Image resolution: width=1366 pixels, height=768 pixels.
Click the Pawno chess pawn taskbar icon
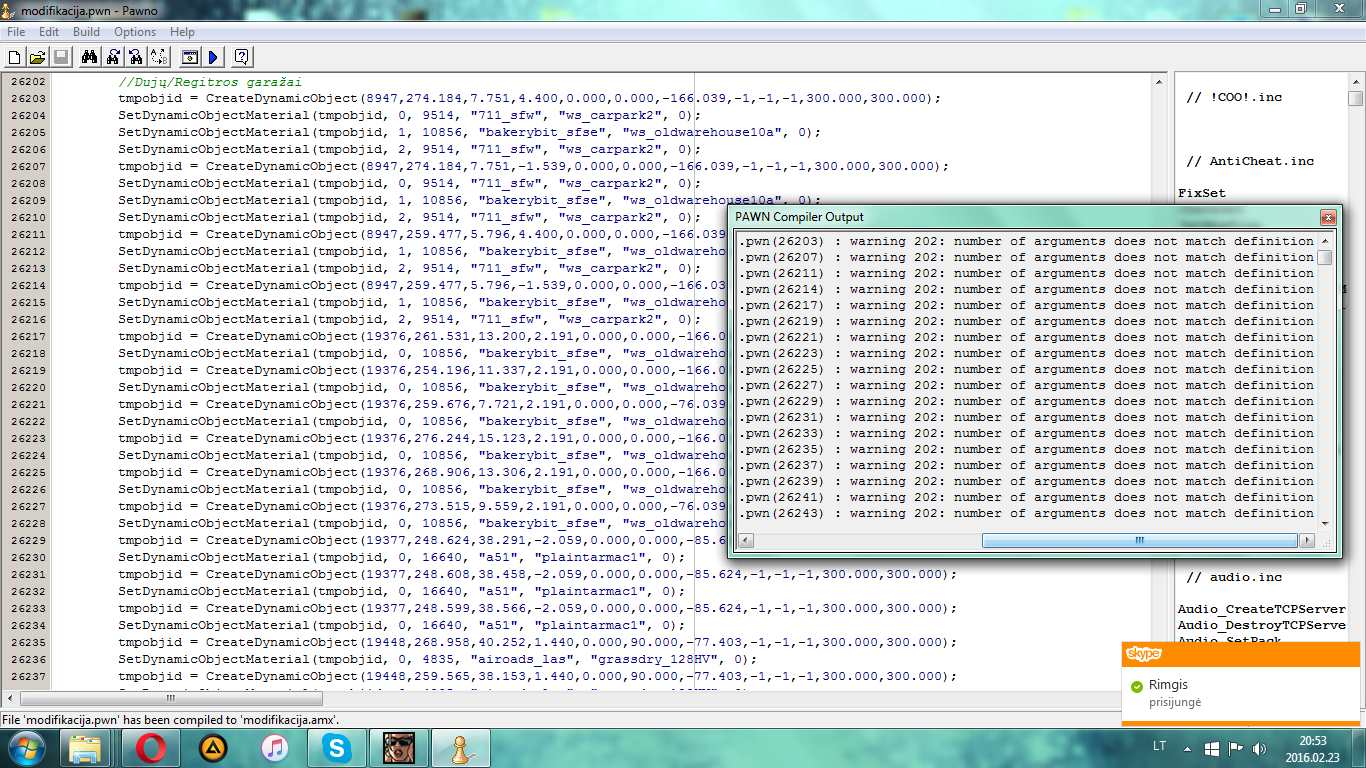pyautogui.click(x=460, y=747)
